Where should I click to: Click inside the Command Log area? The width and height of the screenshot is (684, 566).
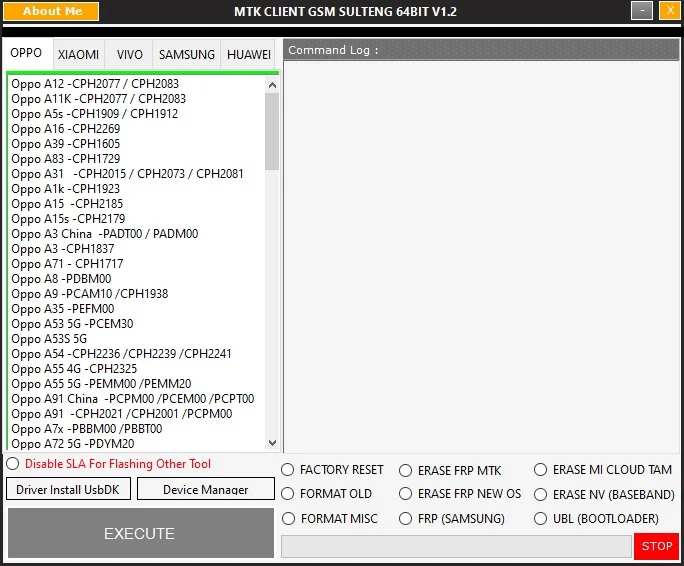coord(481,257)
